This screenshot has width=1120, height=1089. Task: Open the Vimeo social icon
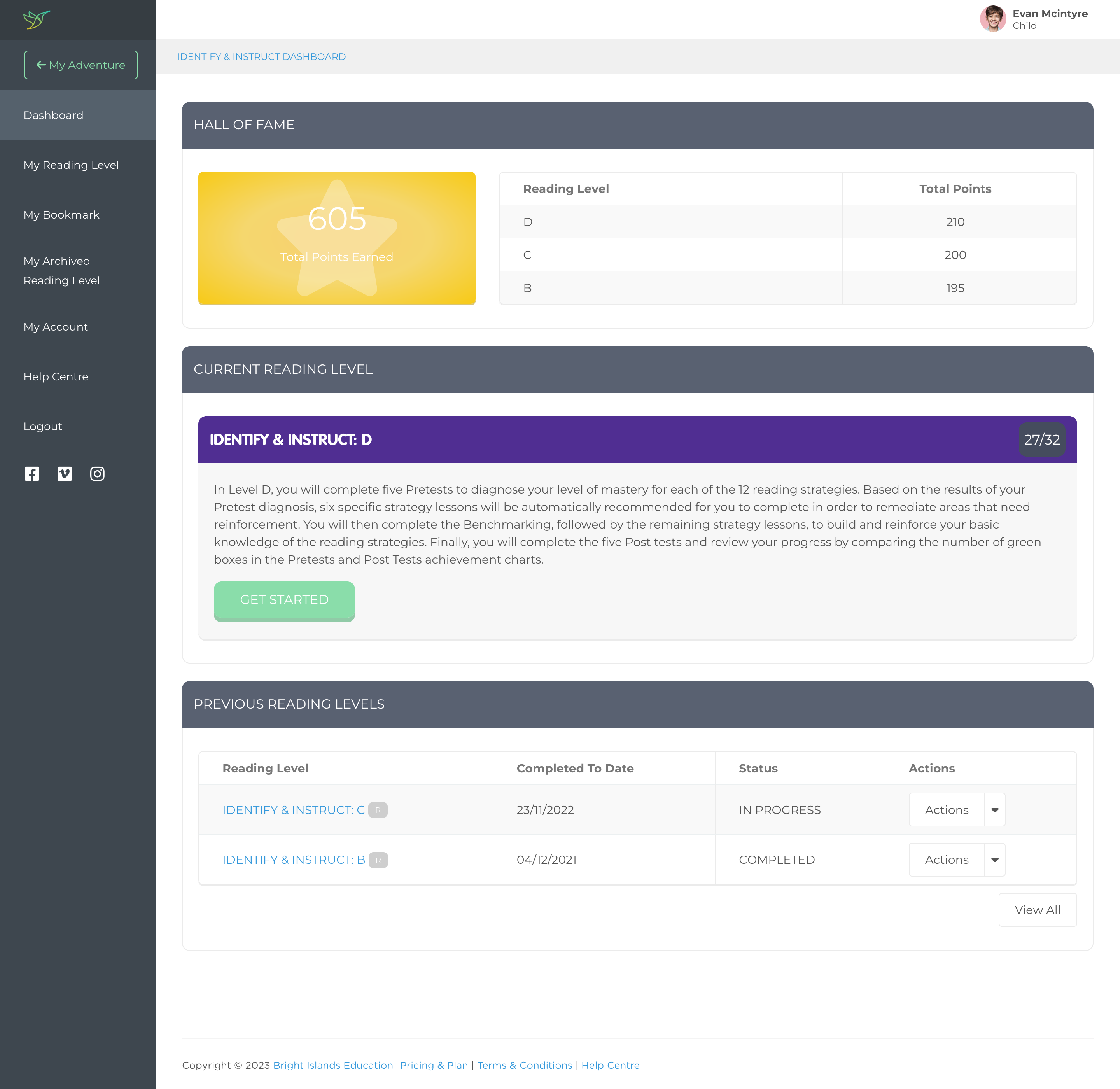[x=65, y=474]
